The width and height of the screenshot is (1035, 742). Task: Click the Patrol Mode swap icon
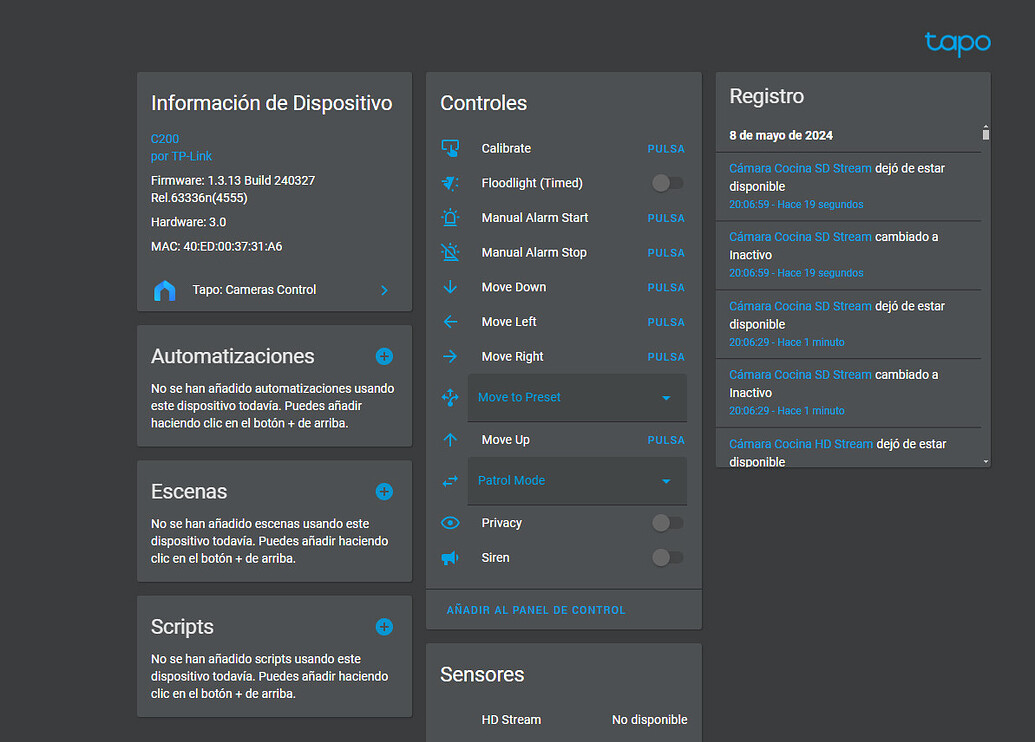pos(450,481)
